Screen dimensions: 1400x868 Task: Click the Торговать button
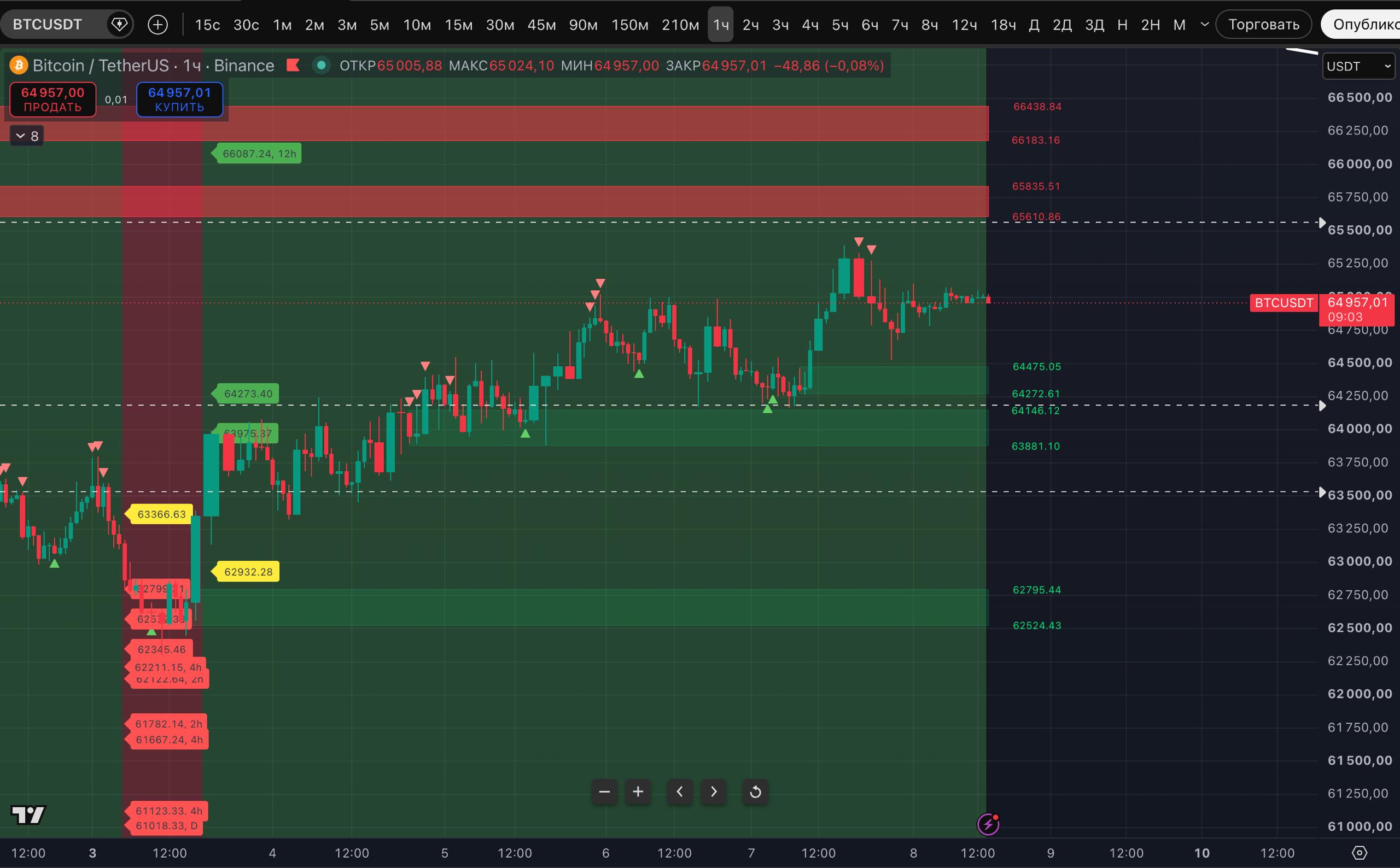click(x=1263, y=24)
